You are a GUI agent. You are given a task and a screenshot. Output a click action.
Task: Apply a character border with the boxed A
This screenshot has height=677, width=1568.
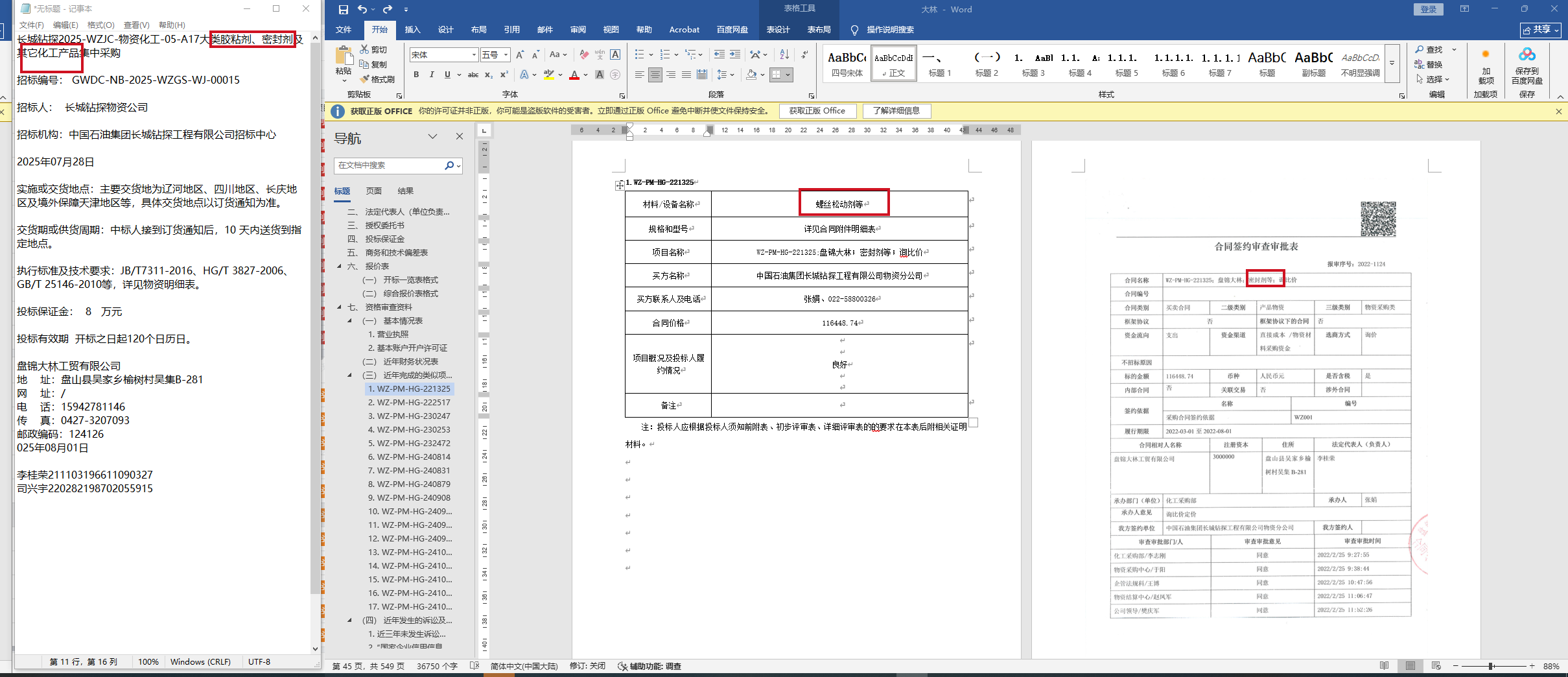pyautogui.click(x=615, y=55)
